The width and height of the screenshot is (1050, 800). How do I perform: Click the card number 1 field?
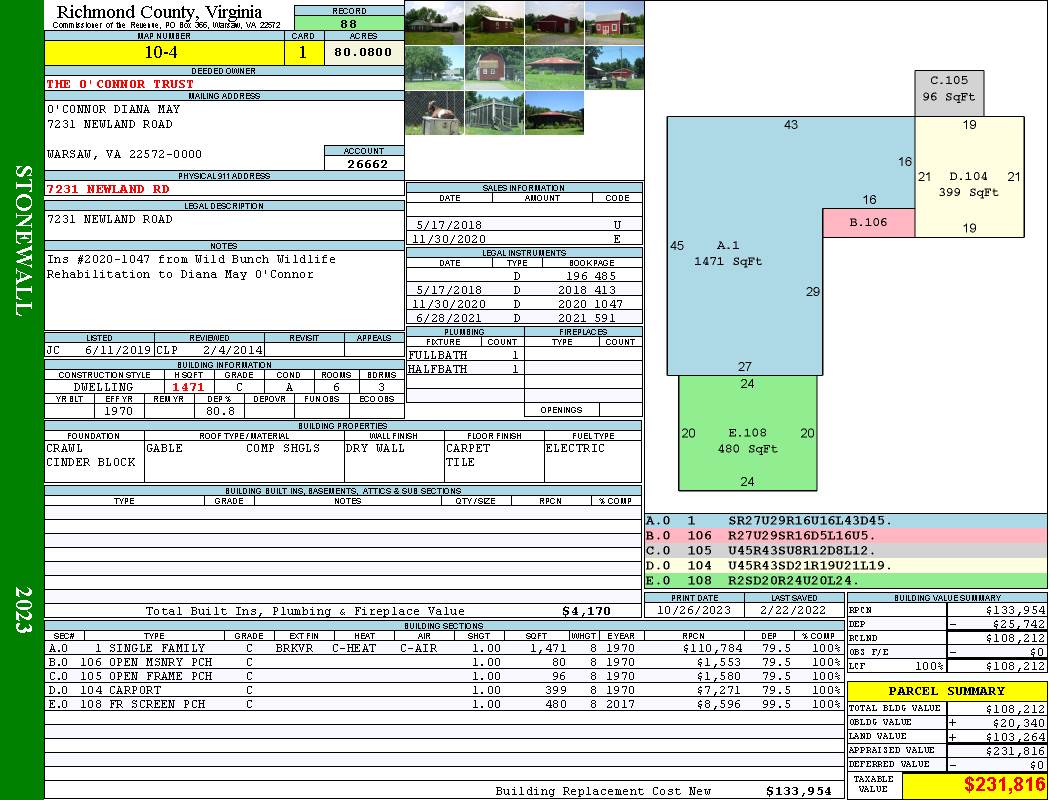tap(303, 52)
